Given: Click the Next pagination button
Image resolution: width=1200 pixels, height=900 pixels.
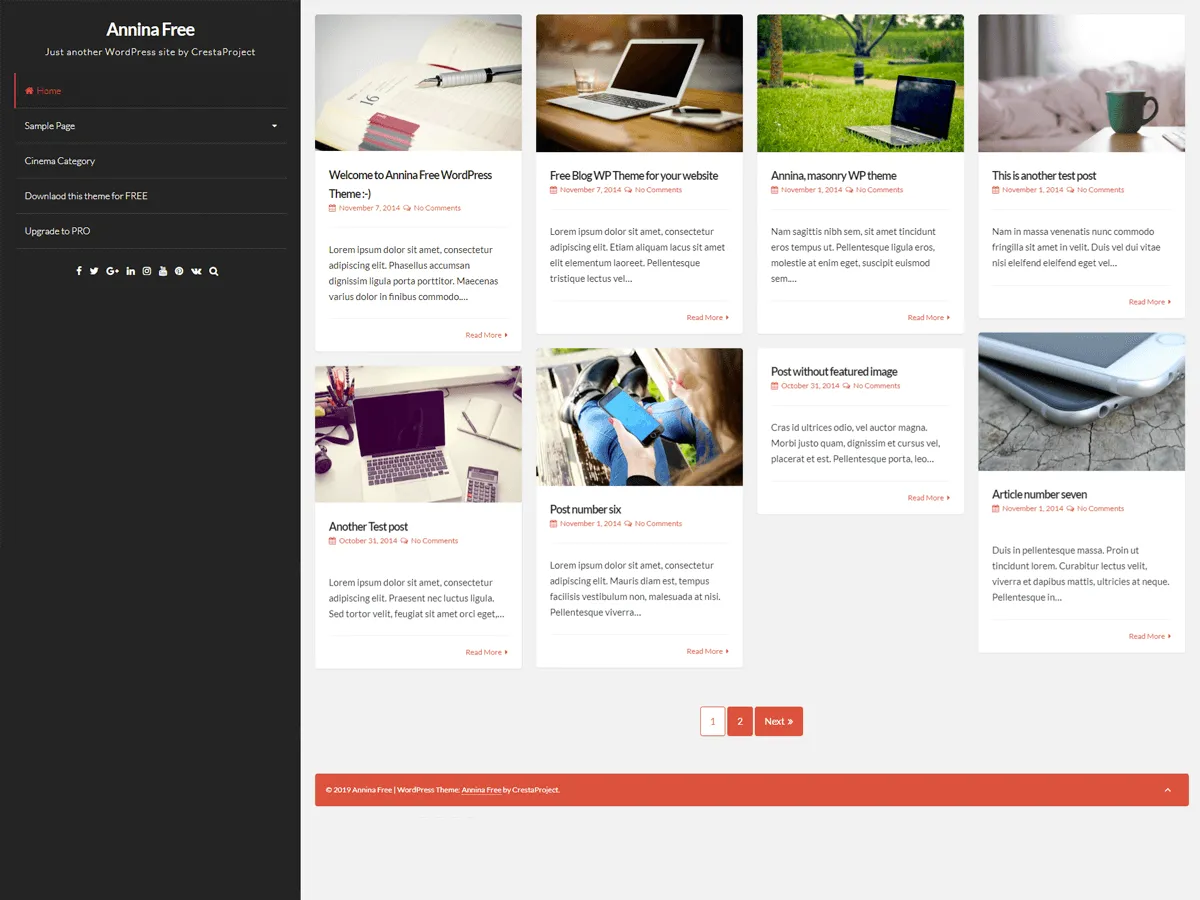Looking at the screenshot, I should 778,721.
